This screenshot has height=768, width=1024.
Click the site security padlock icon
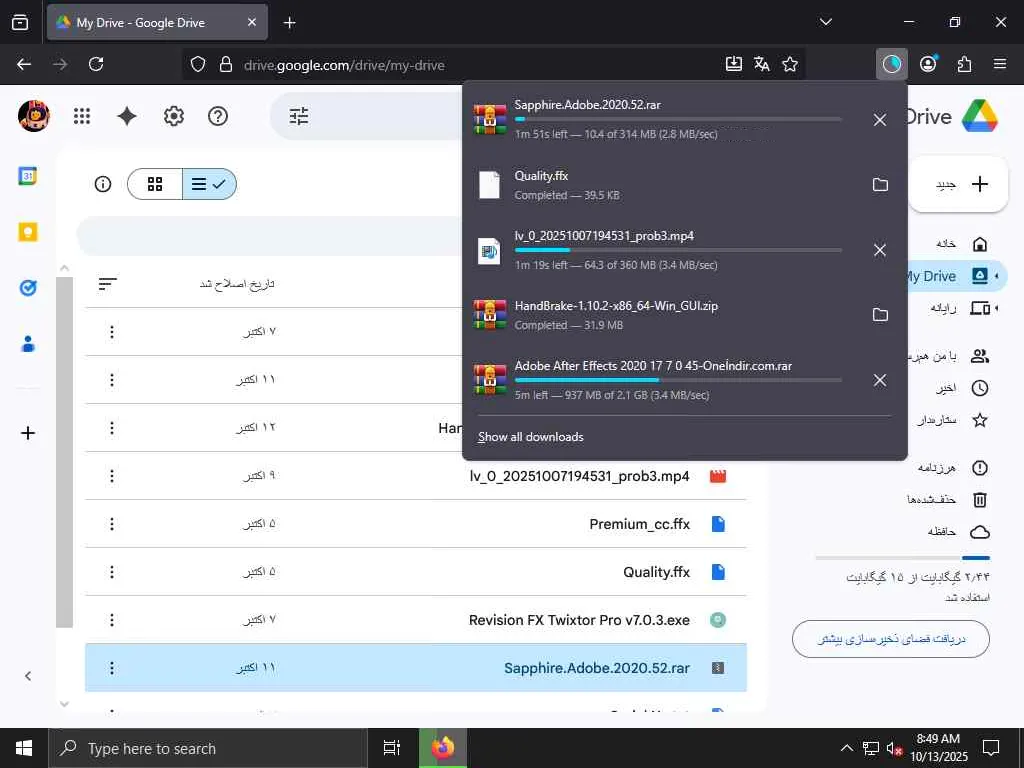tap(226, 64)
